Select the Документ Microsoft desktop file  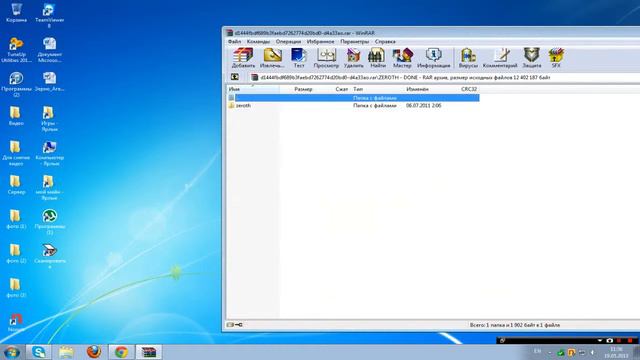pos(49,50)
